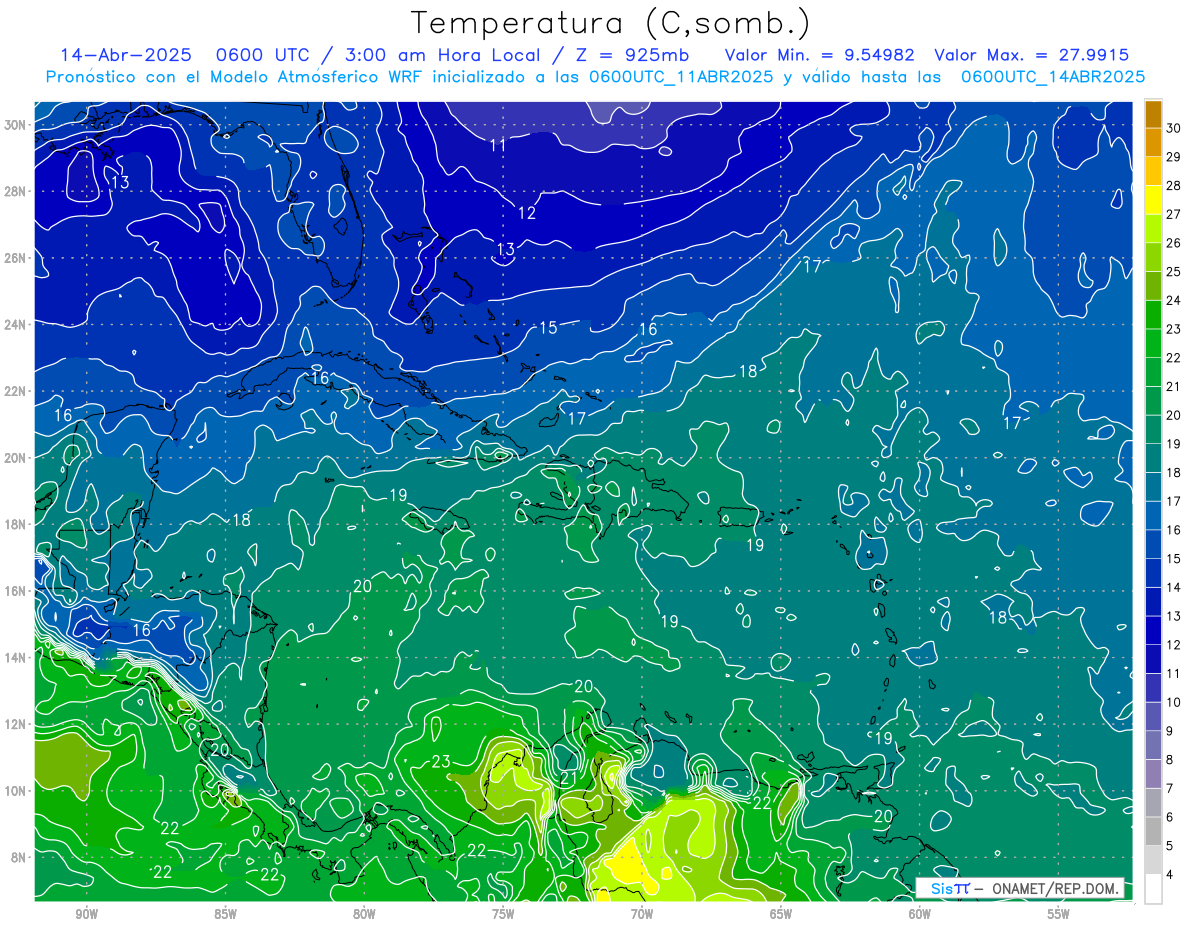The height and width of the screenshot is (927, 1200).
Task: Click the "22N" latitude axis label
Action: 15,391
